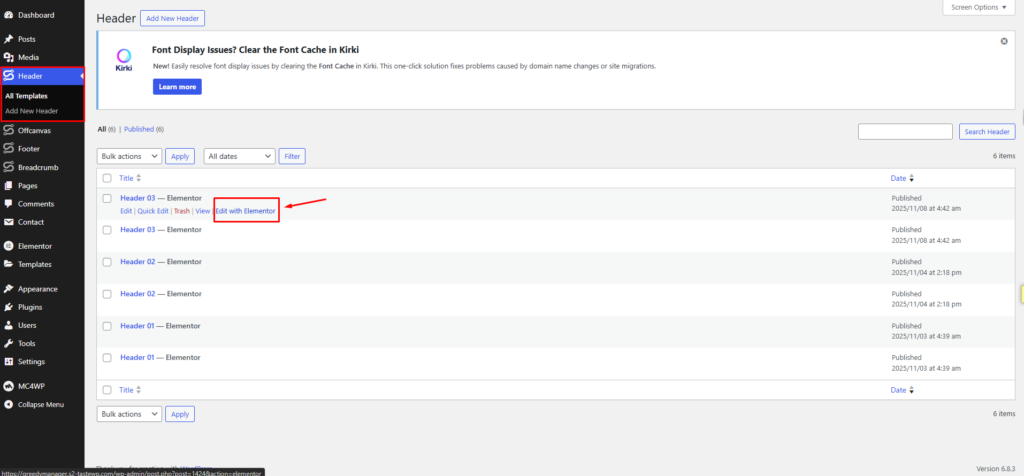This screenshot has width=1024, height=476.
Task: Select the checkbox for the first Header 01 row
Action: point(107,326)
